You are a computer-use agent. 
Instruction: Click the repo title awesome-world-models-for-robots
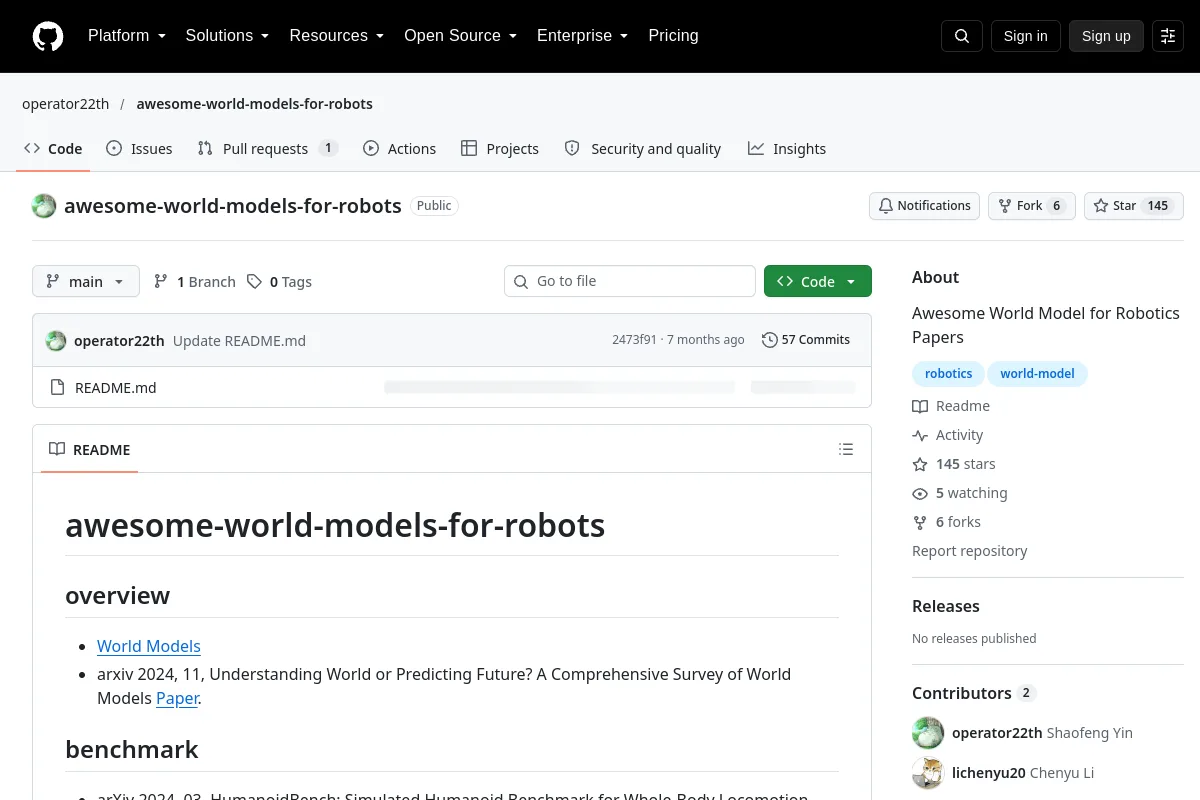tap(233, 206)
